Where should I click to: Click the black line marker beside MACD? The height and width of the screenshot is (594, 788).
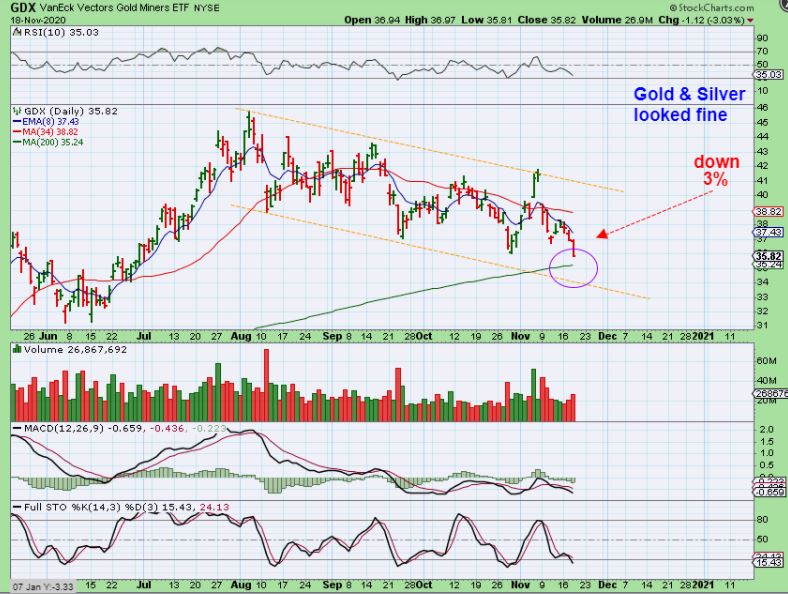point(17,429)
